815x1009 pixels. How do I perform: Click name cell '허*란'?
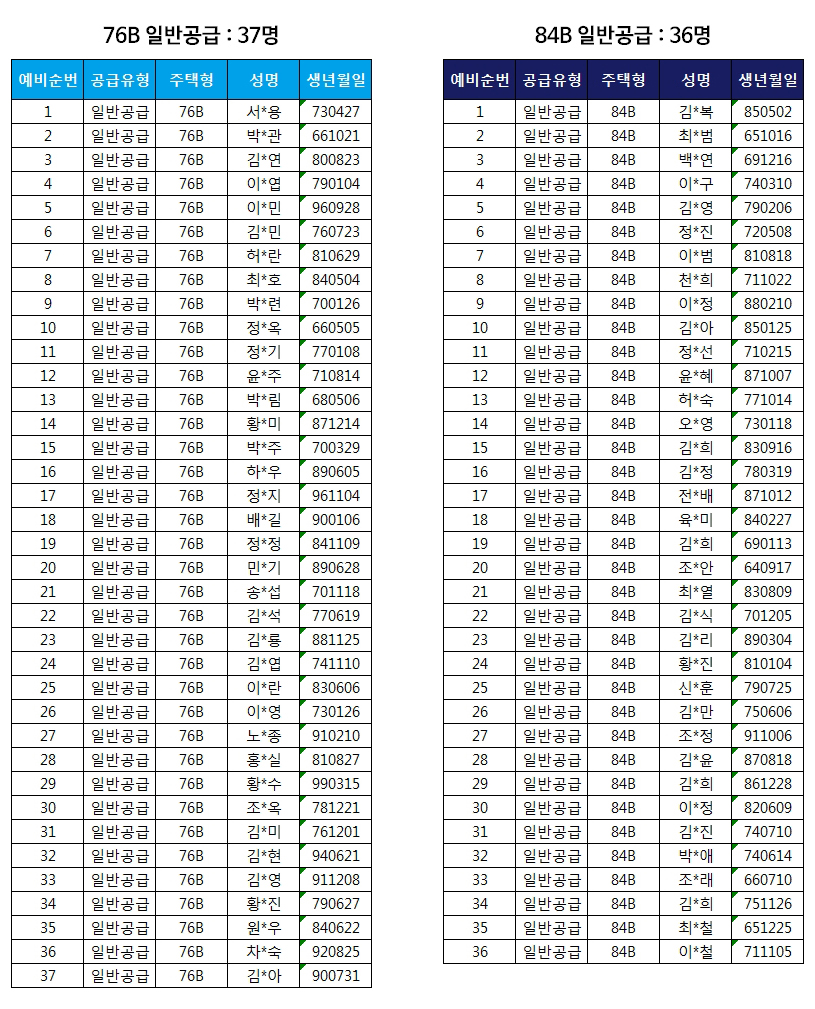click(264, 256)
